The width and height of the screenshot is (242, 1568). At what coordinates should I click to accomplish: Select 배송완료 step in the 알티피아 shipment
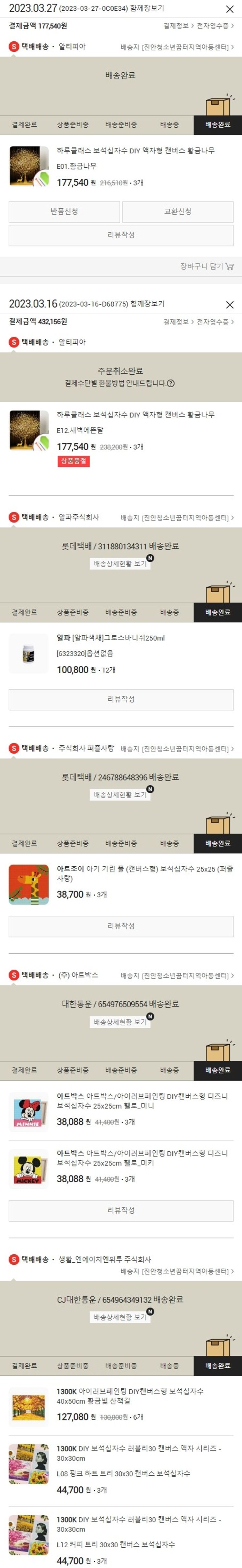tap(218, 125)
